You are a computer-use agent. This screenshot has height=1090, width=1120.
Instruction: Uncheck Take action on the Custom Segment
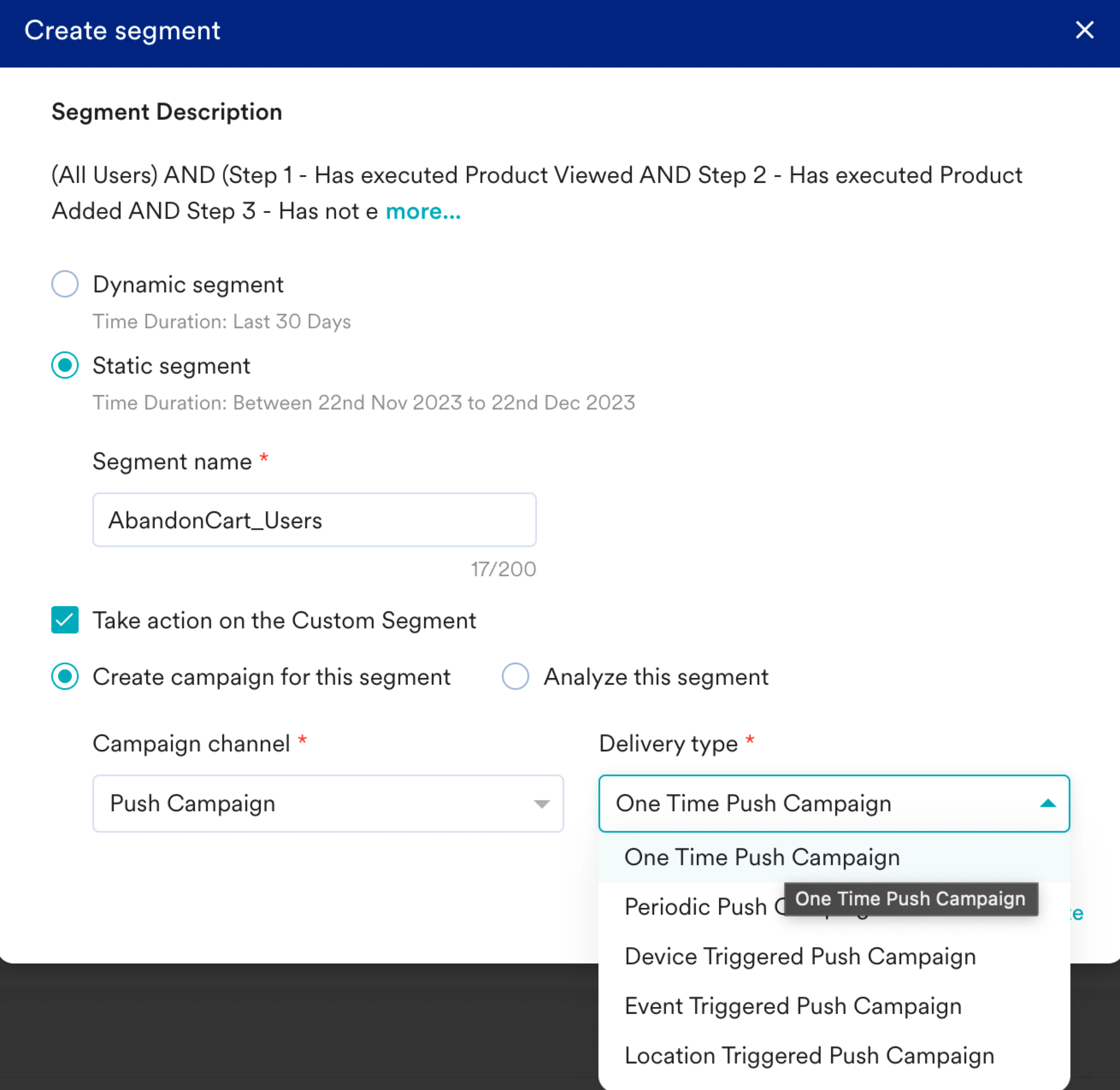[x=65, y=620]
